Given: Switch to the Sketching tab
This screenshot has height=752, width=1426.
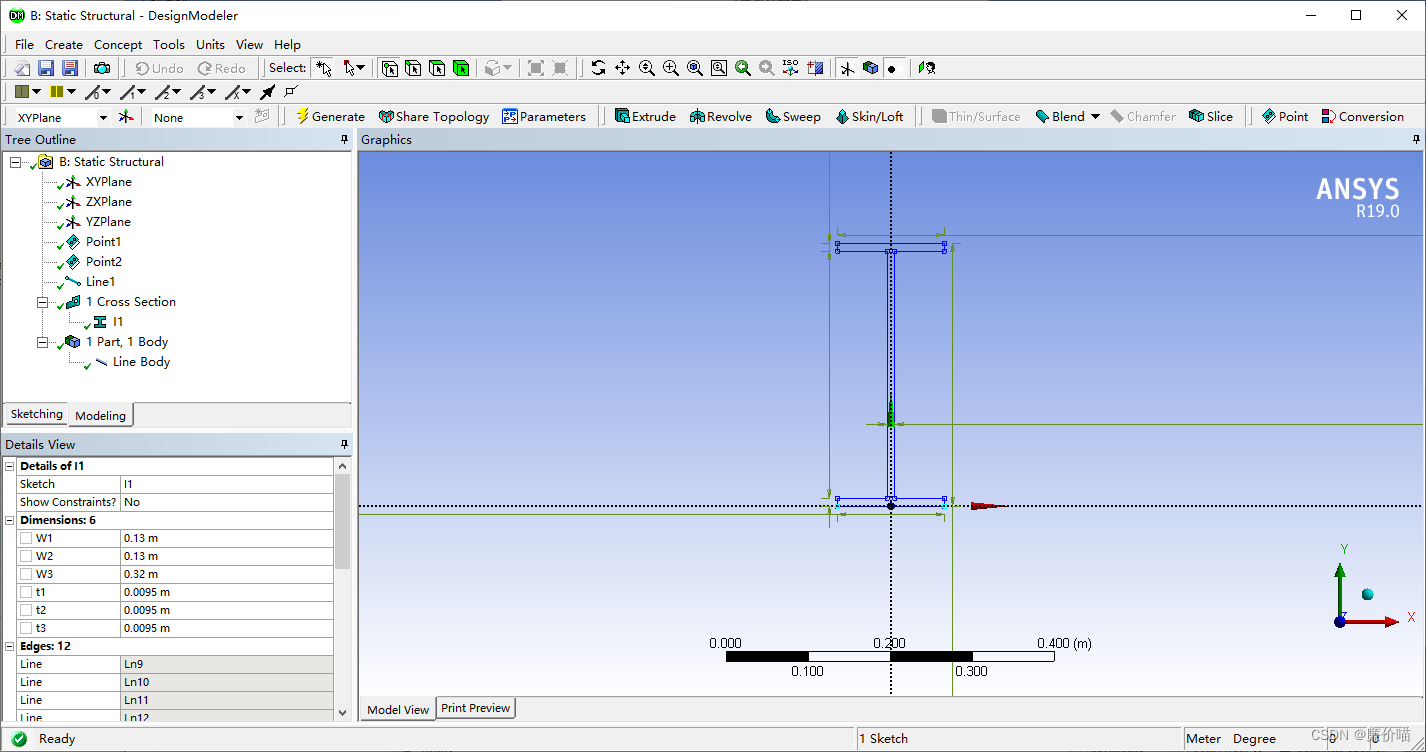Looking at the screenshot, I should (x=36, y=414).
